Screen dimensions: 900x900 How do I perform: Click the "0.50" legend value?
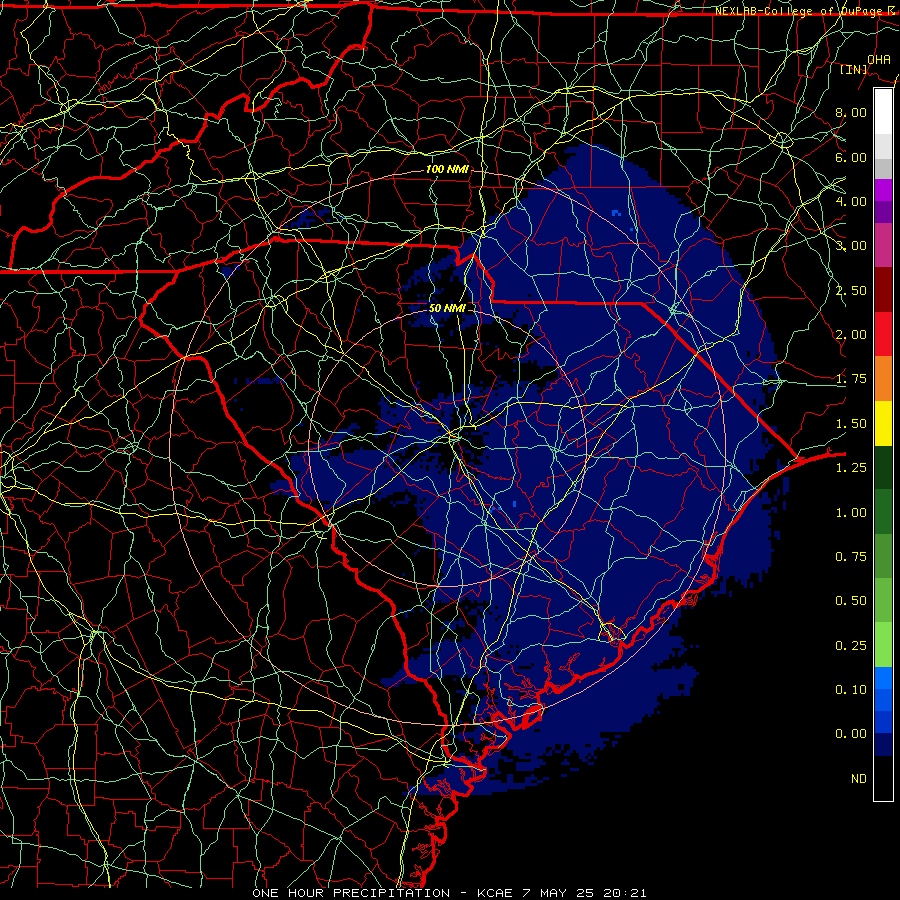(x=851, y=601)
